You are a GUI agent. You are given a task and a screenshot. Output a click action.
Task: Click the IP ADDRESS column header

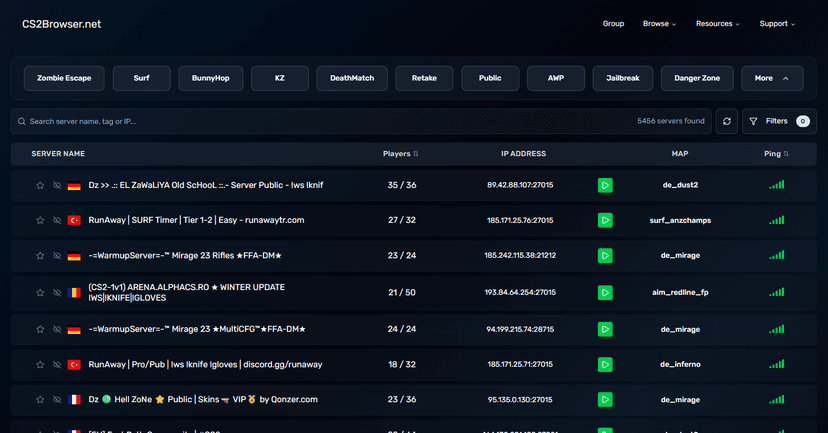523,154
